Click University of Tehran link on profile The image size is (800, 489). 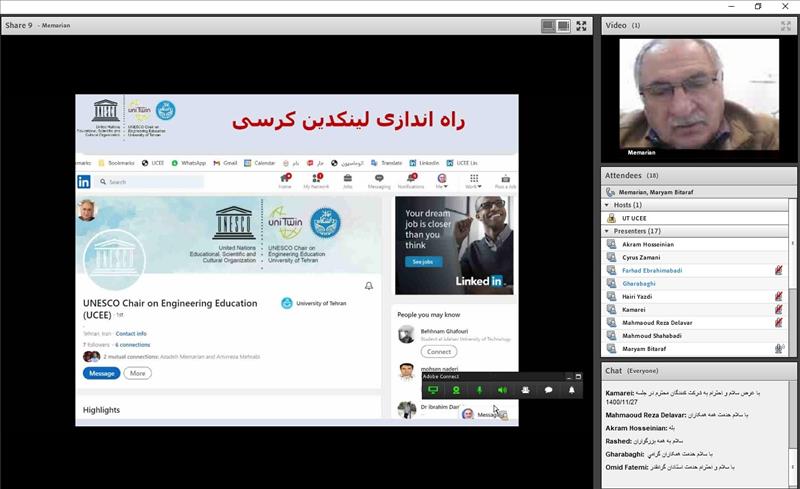click(x=314, y=303)
